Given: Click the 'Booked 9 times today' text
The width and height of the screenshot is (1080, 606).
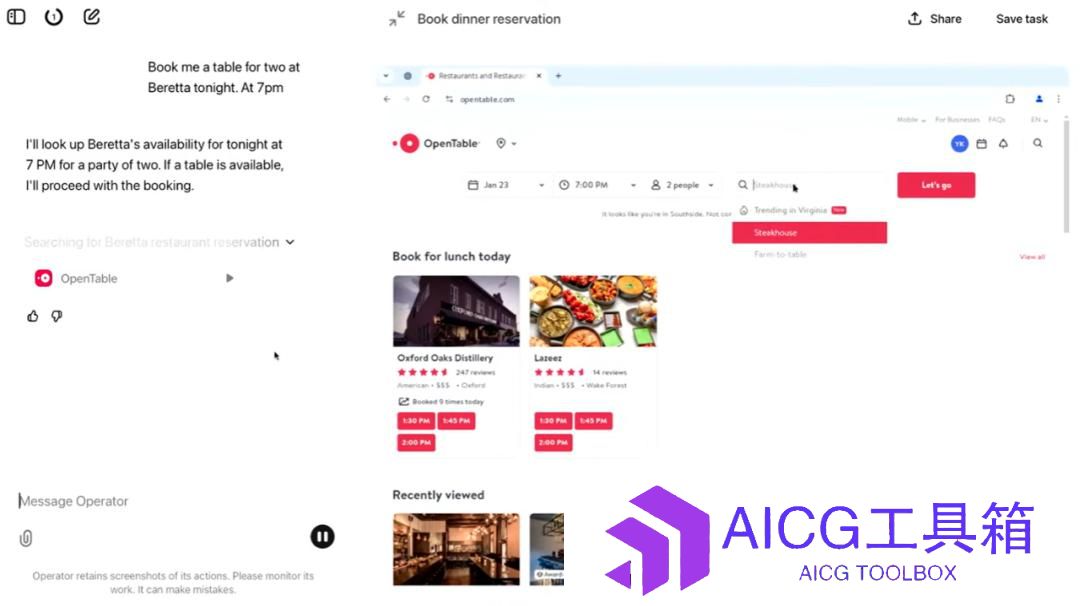Looking at the screenshot, I should [448, 401].
